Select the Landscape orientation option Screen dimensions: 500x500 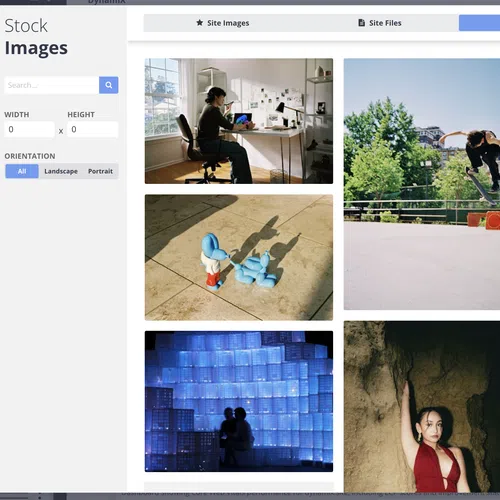(61, 171)
